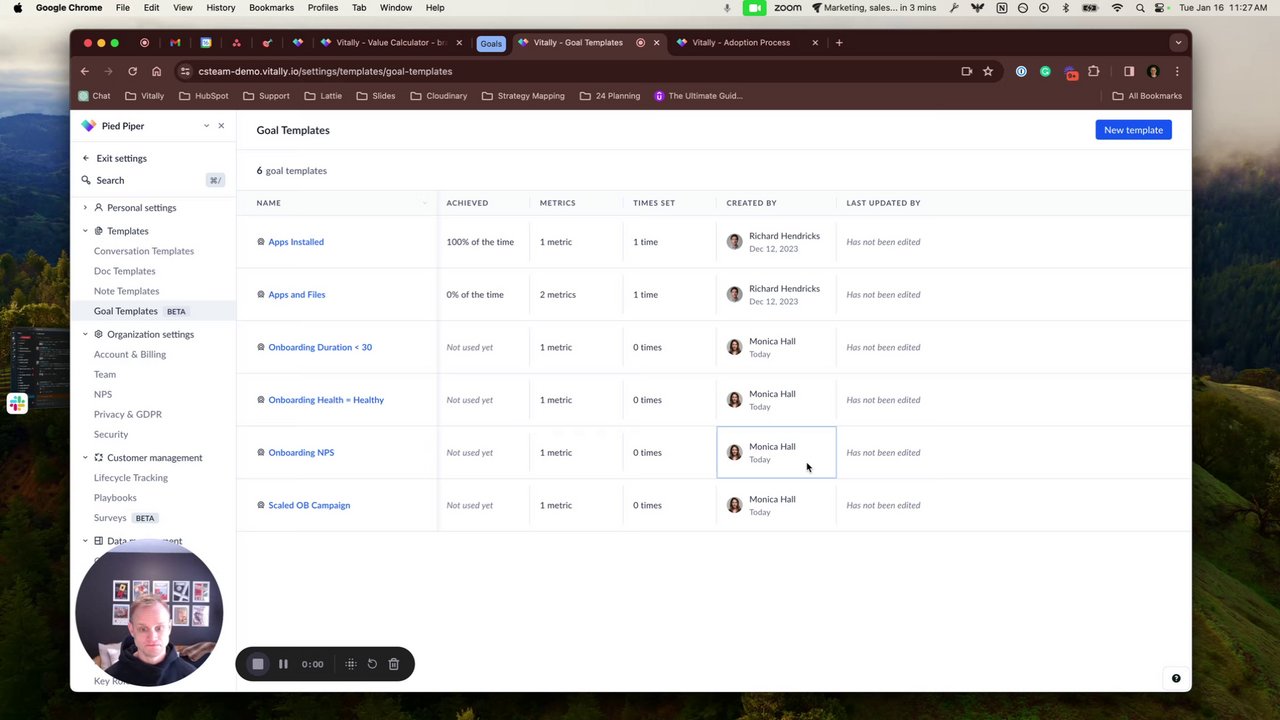Open the Chrome extensions puzzle icon
Image resolution: width=1280 pixels, height=720 pixels.
click(1093, 72)
